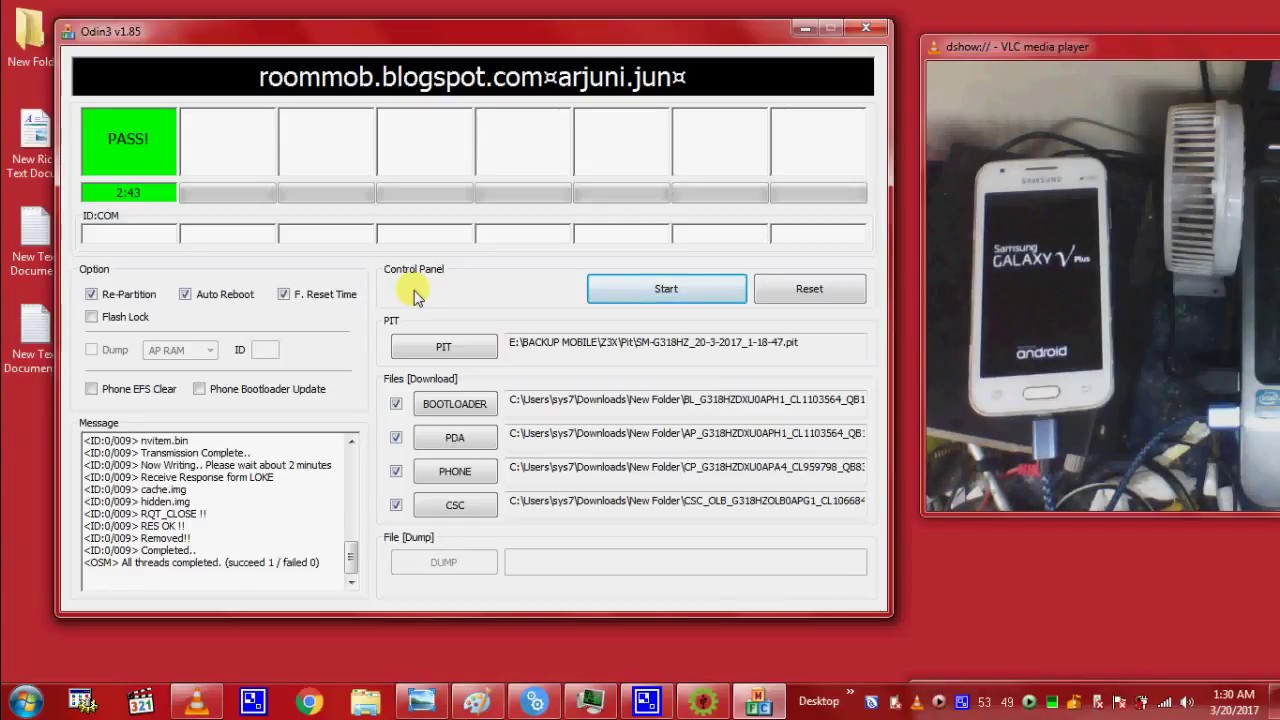1280x720 pixels.
Task: Click the Dump ID input field
Action: click(265, 350)
